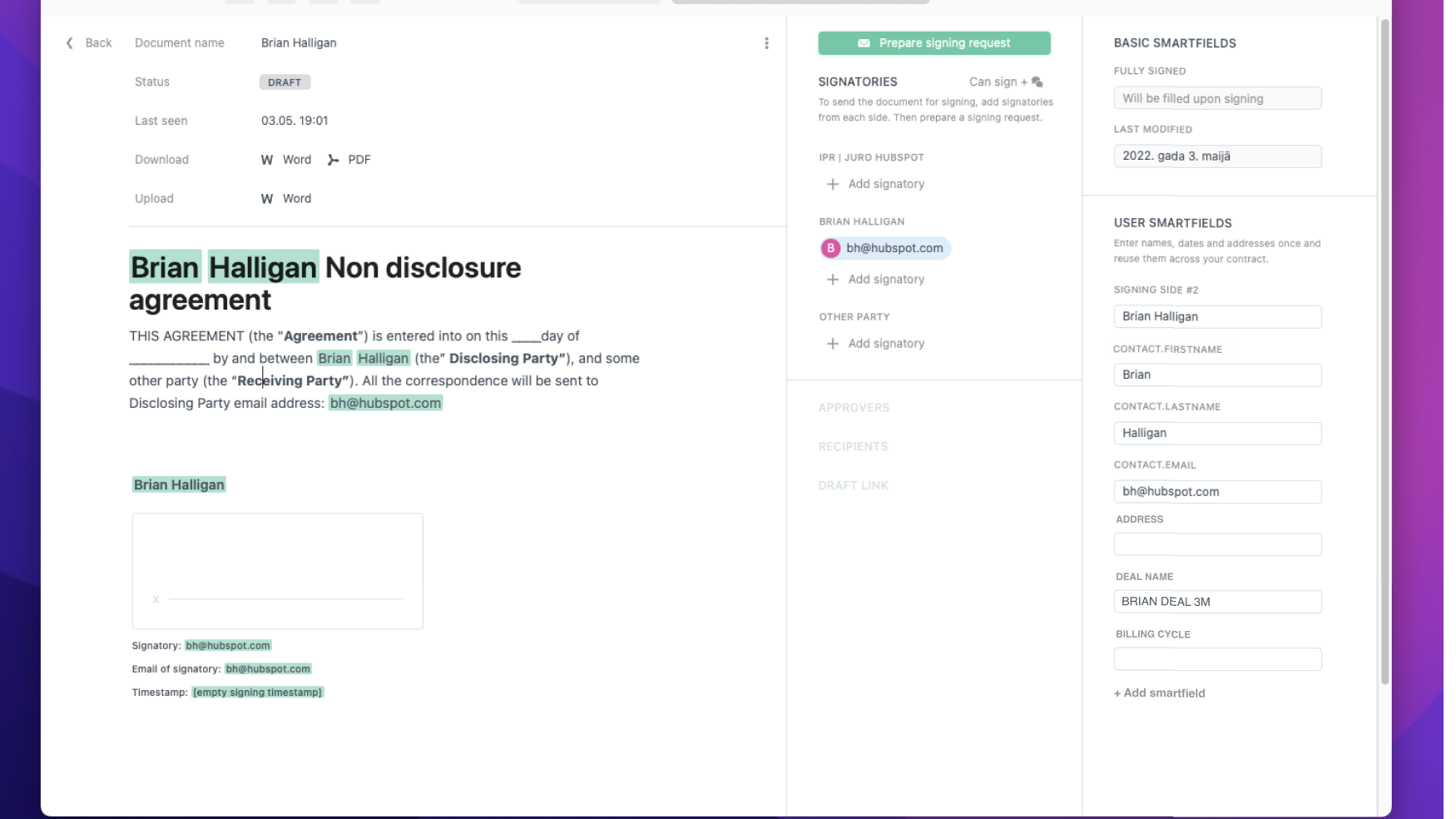Expand the Approvers section
The height and width of the screenshot is (819, 1456).
(x=854, y=408)
